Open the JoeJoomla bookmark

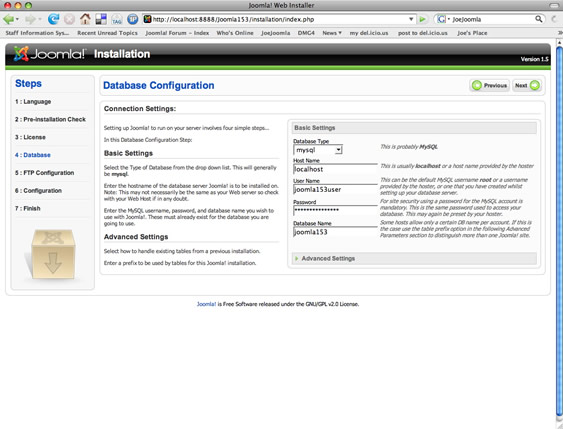point(275,33)
